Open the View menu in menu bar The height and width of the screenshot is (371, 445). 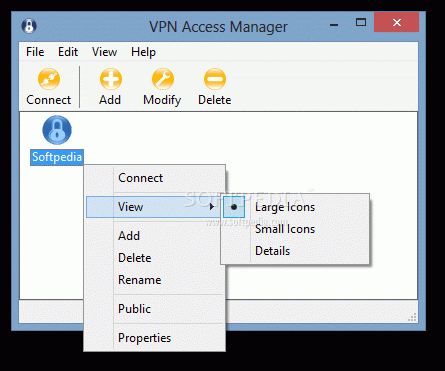[x=104, y=52]
